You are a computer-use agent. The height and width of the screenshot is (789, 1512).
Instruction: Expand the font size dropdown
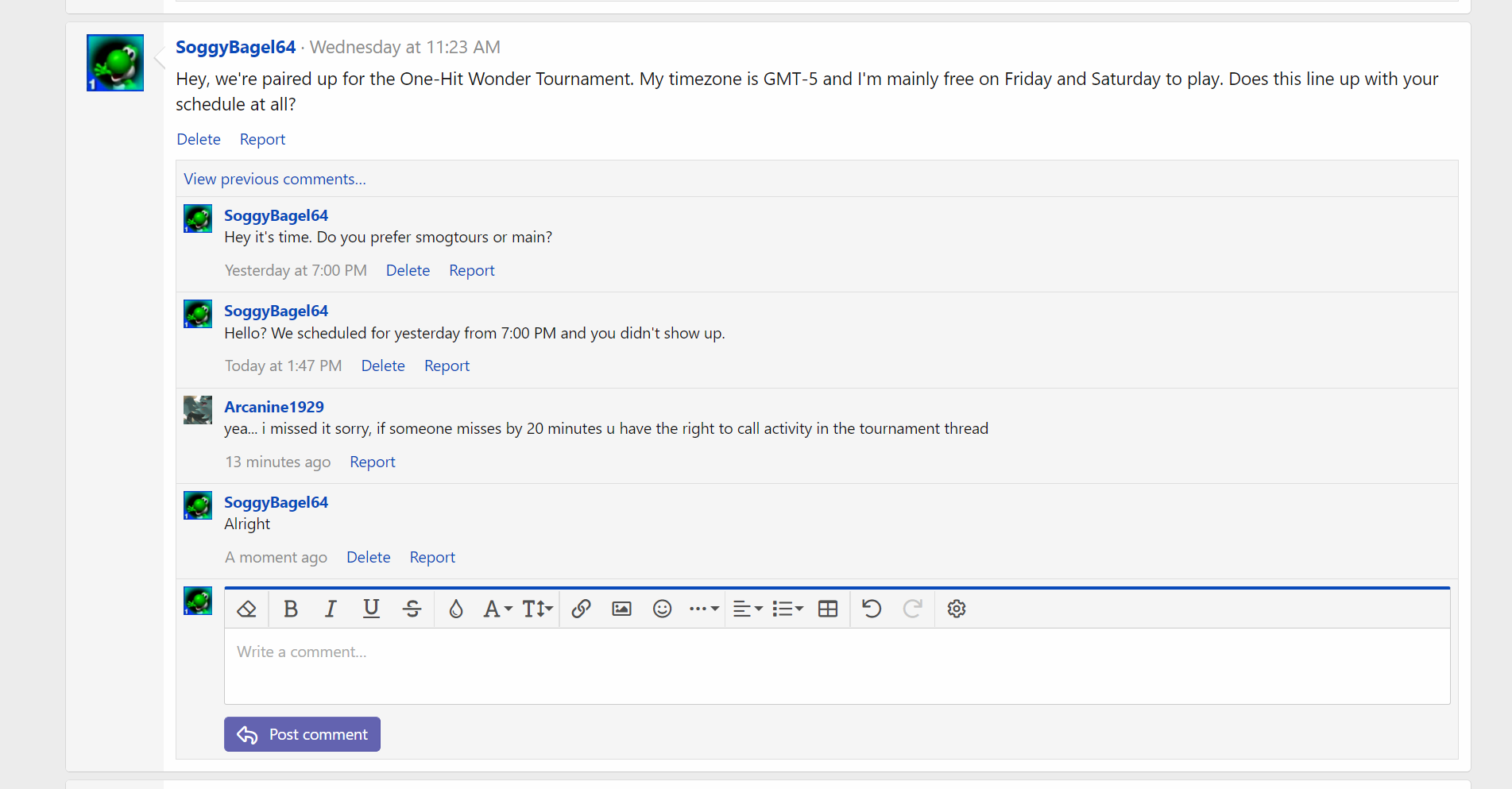pos(537,609)
